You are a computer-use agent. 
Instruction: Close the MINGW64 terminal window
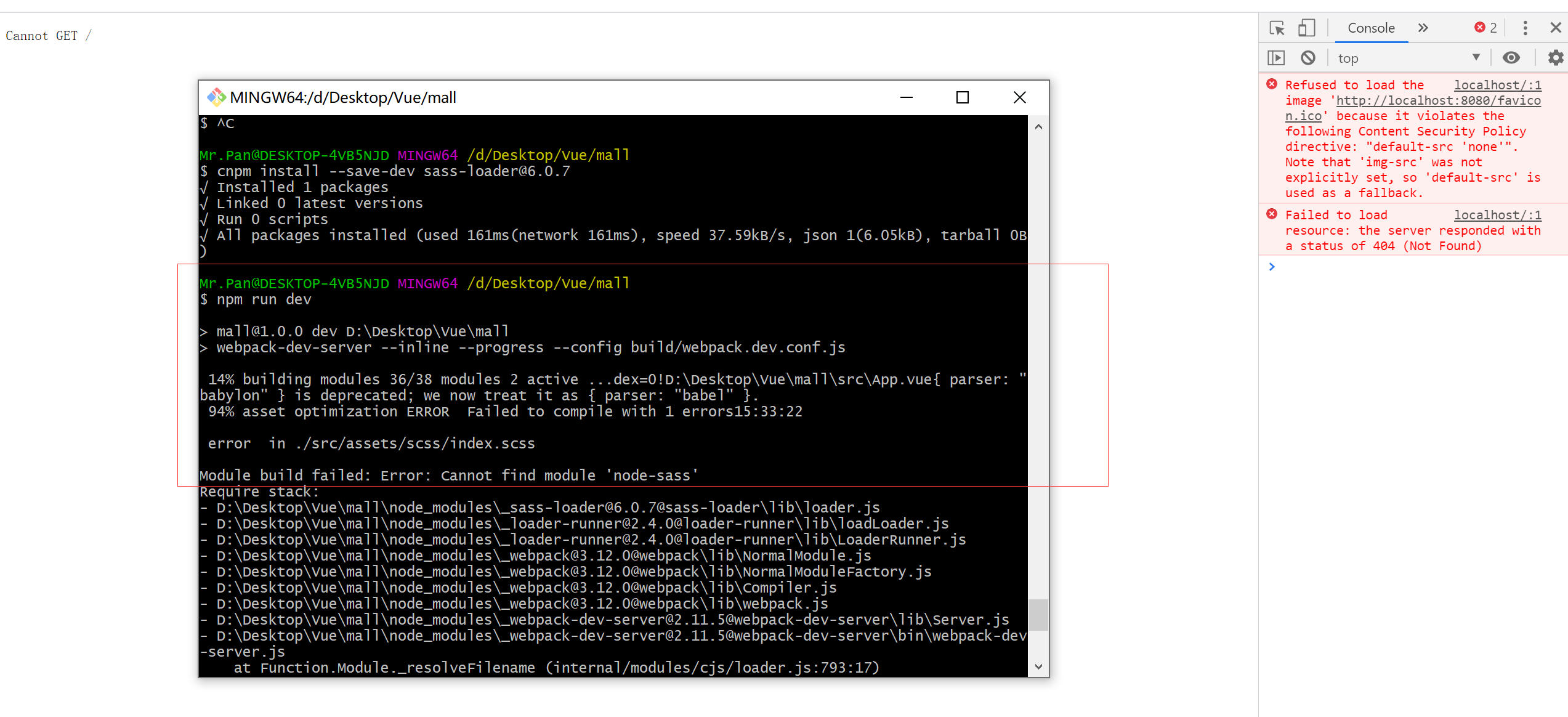click(1020, 97)
